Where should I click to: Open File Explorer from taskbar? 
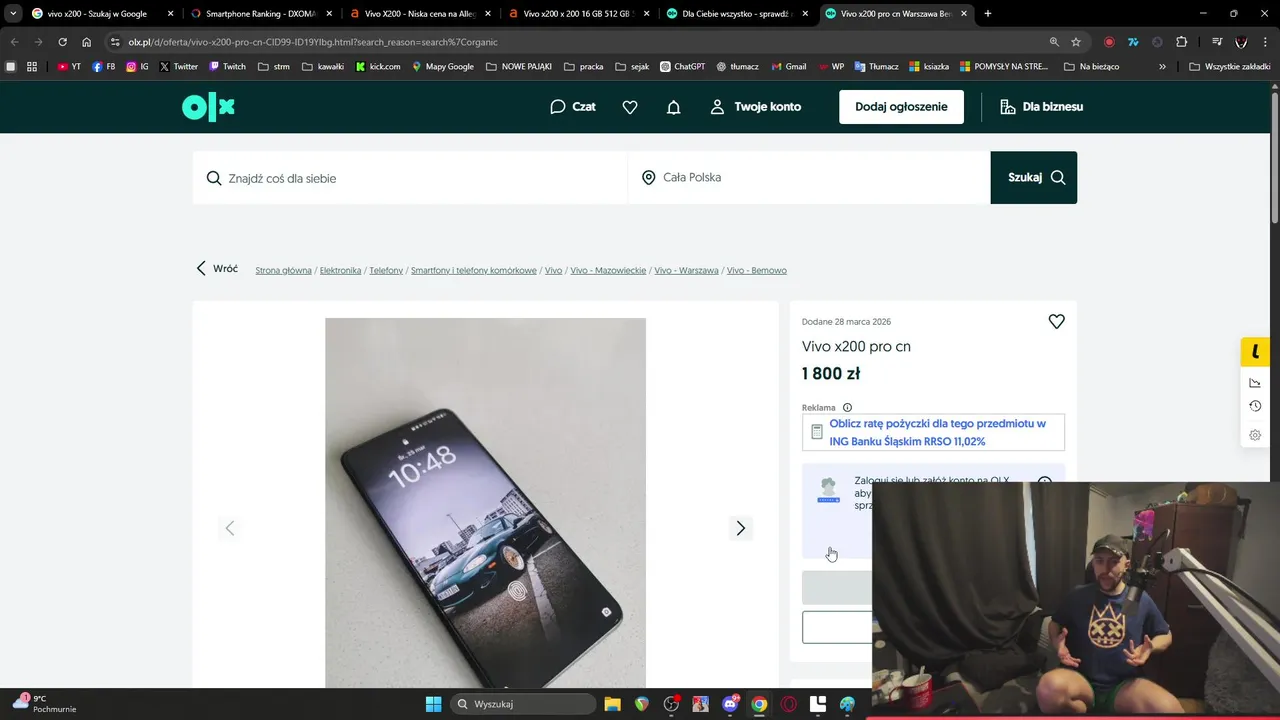click(x=612, y=704)
